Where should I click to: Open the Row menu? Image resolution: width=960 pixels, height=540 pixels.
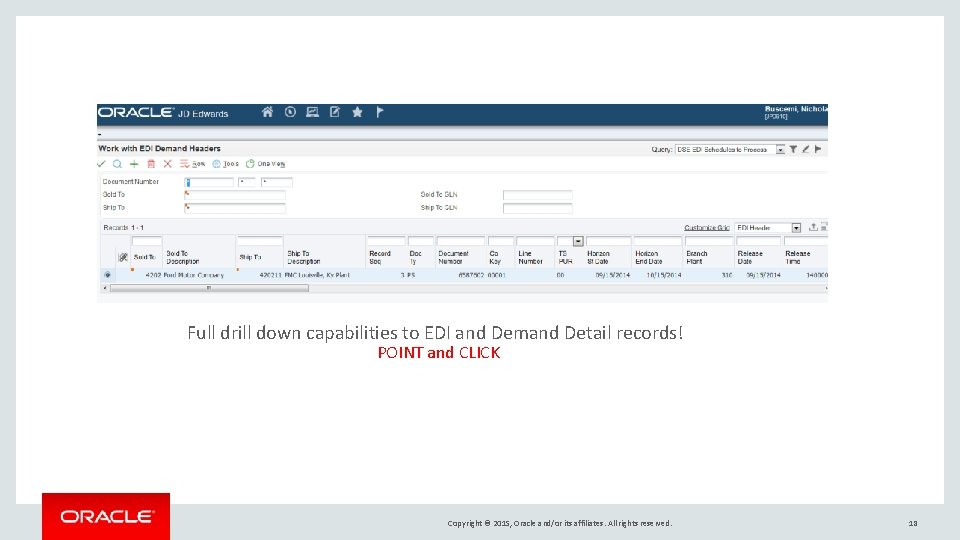[192, 164]
